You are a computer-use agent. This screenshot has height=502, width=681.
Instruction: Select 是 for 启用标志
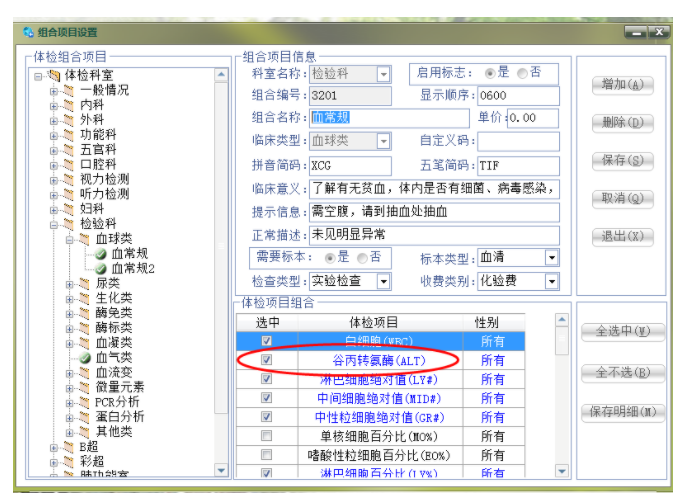490,73
